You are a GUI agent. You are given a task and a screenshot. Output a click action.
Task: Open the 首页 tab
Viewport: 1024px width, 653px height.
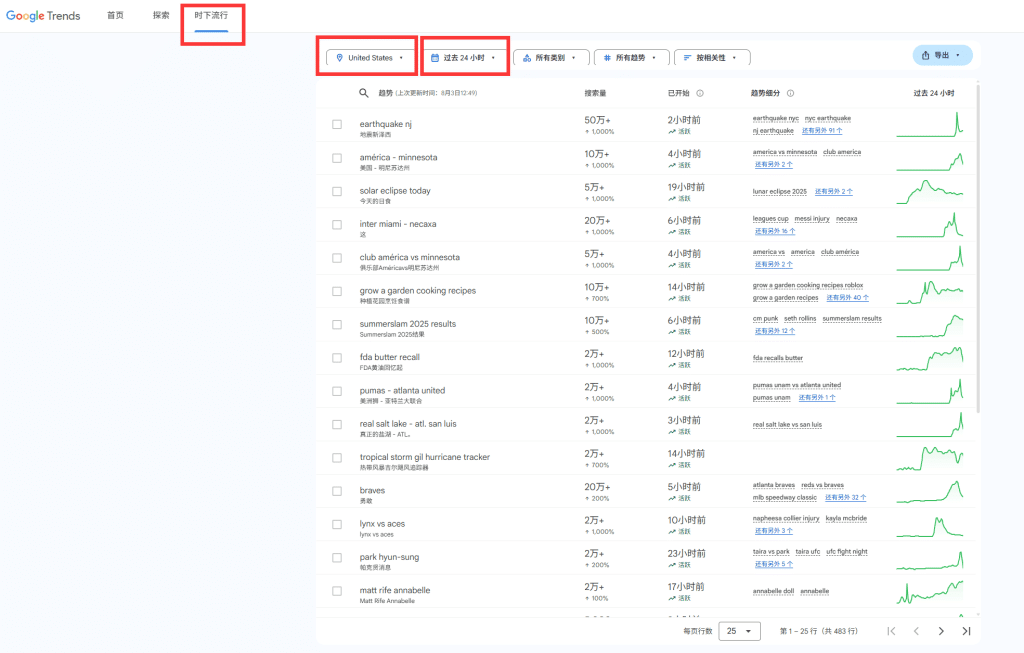pyautogui.click(x=116, y=16)
